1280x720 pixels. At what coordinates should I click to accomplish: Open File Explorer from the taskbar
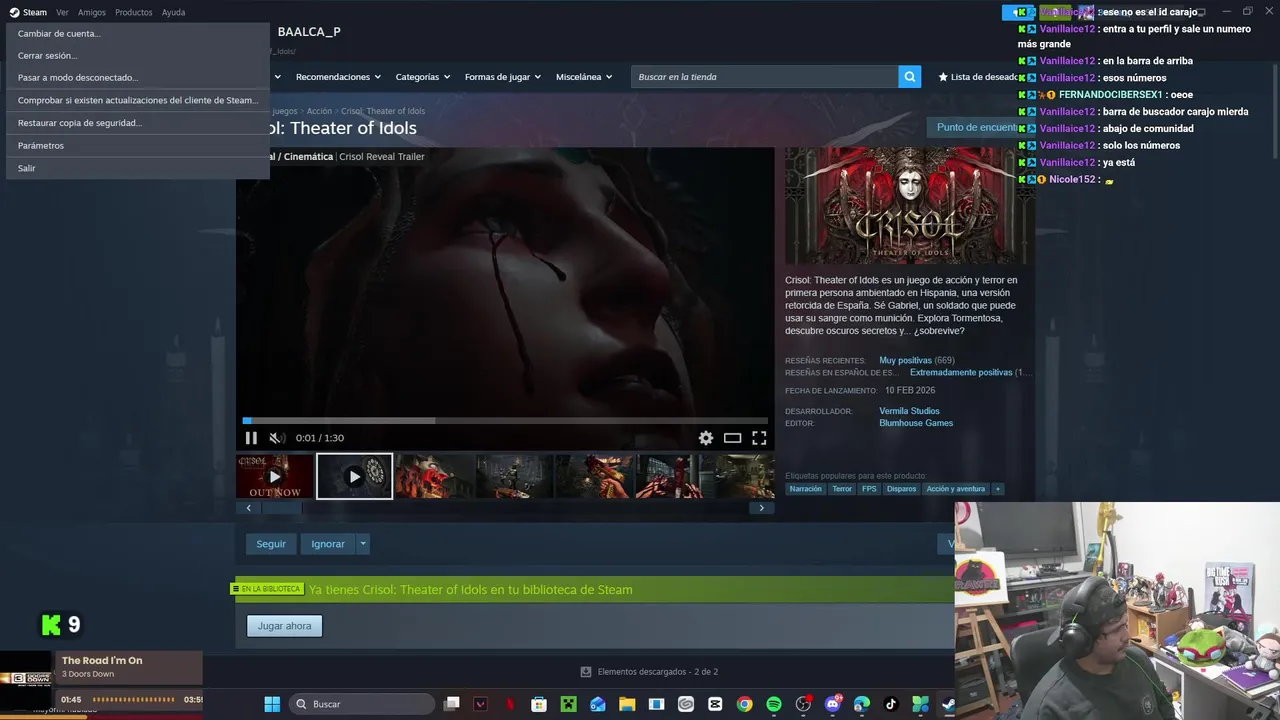point(627,704)
